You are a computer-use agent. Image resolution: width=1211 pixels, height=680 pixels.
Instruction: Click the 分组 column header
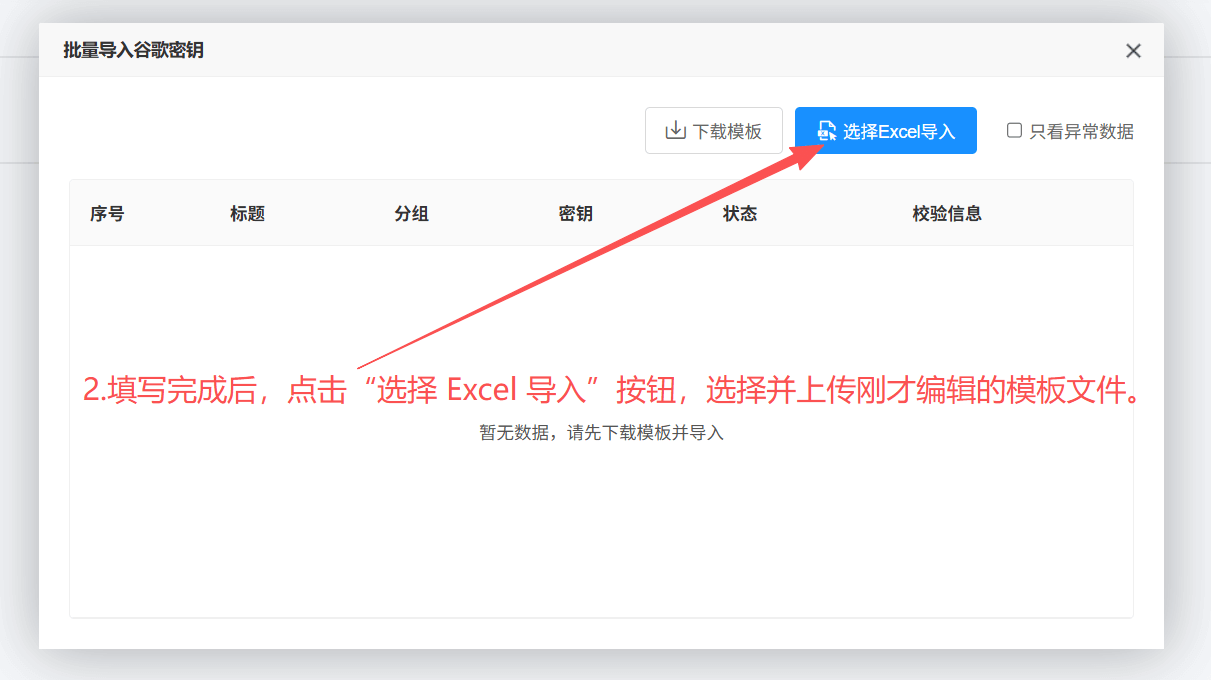click(412, 213)
